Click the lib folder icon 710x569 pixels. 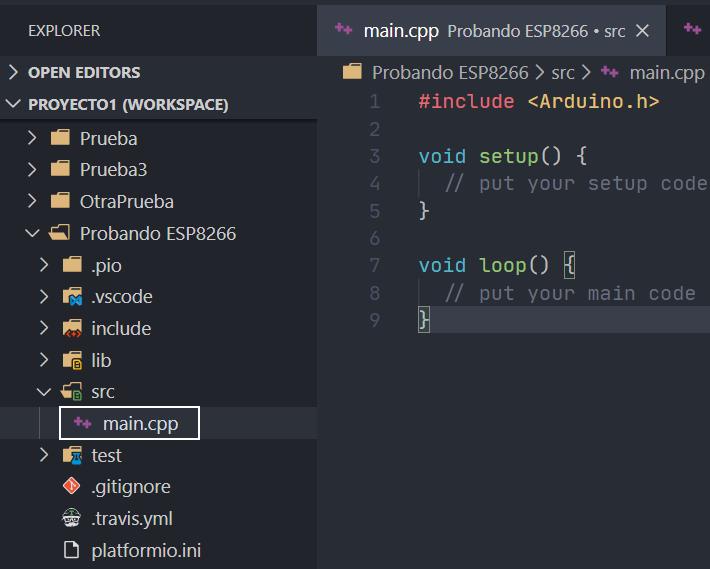(x=72, y=360)
